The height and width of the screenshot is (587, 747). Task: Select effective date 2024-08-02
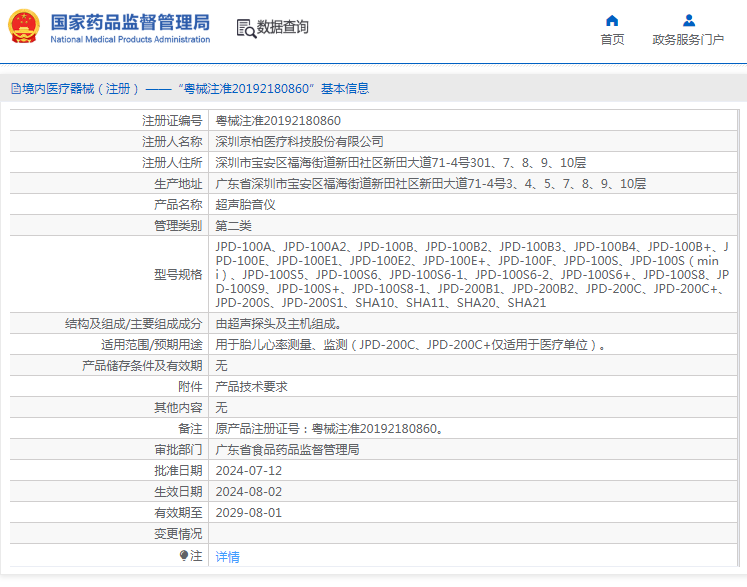click(x=249, y=492)
